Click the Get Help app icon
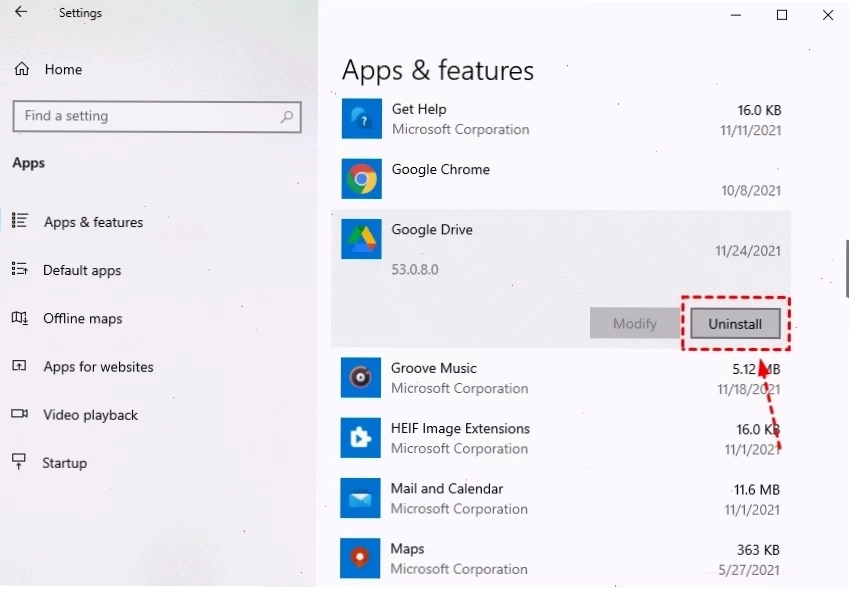Viewport: 849px width, 589px height. coord(362,119)
